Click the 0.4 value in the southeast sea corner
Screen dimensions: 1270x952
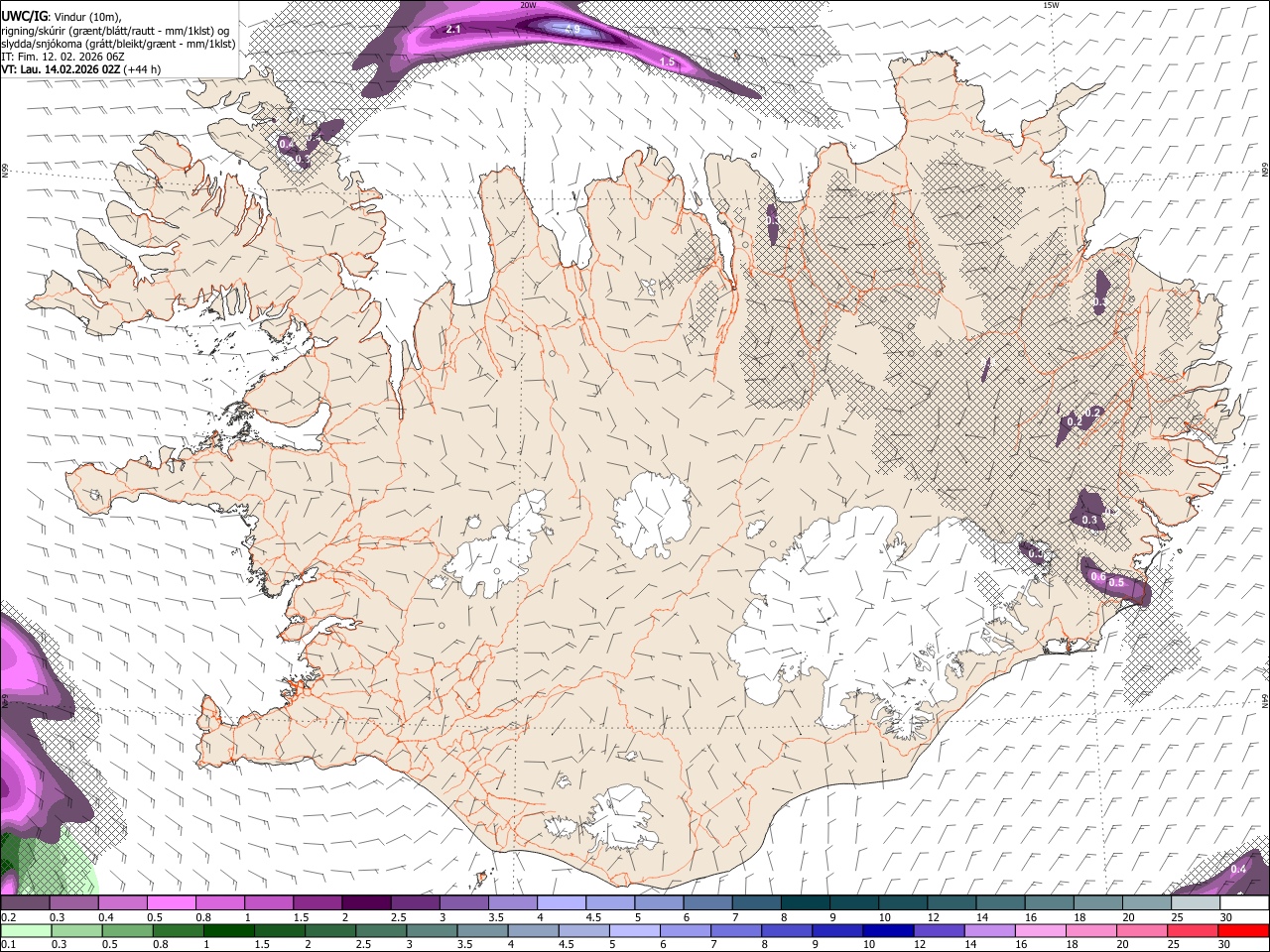1238,869
